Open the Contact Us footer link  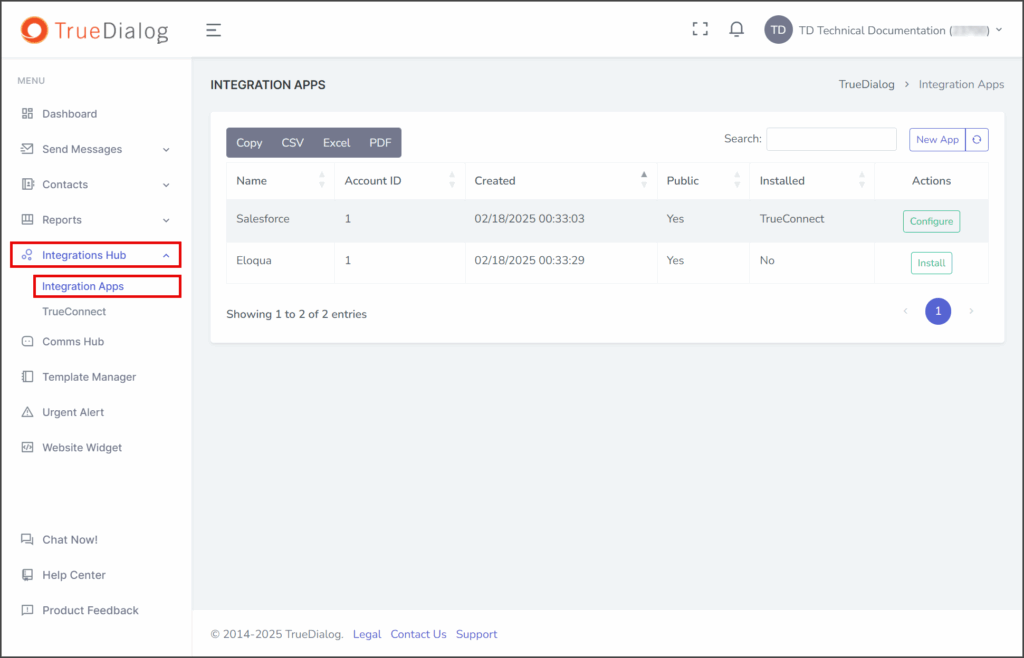[x=419, y=634]
